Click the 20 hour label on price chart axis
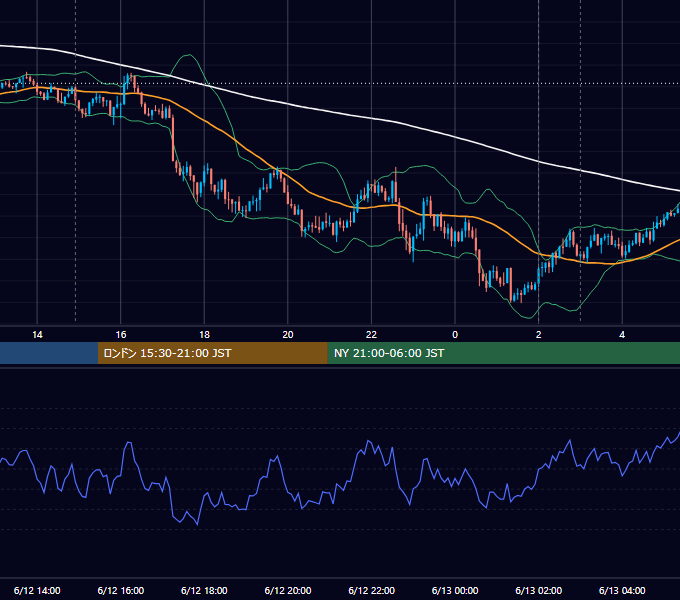Screen dimensions: 680x600 coord(288,335)
